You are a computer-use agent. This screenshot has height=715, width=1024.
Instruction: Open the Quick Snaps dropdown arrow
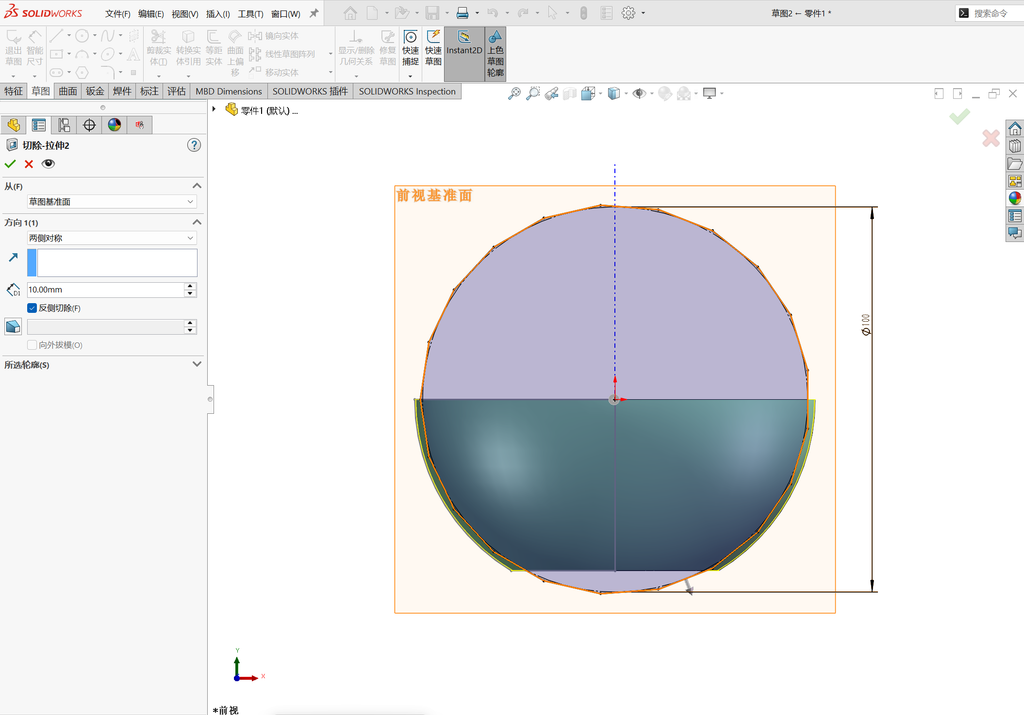(x=410, y=75)
